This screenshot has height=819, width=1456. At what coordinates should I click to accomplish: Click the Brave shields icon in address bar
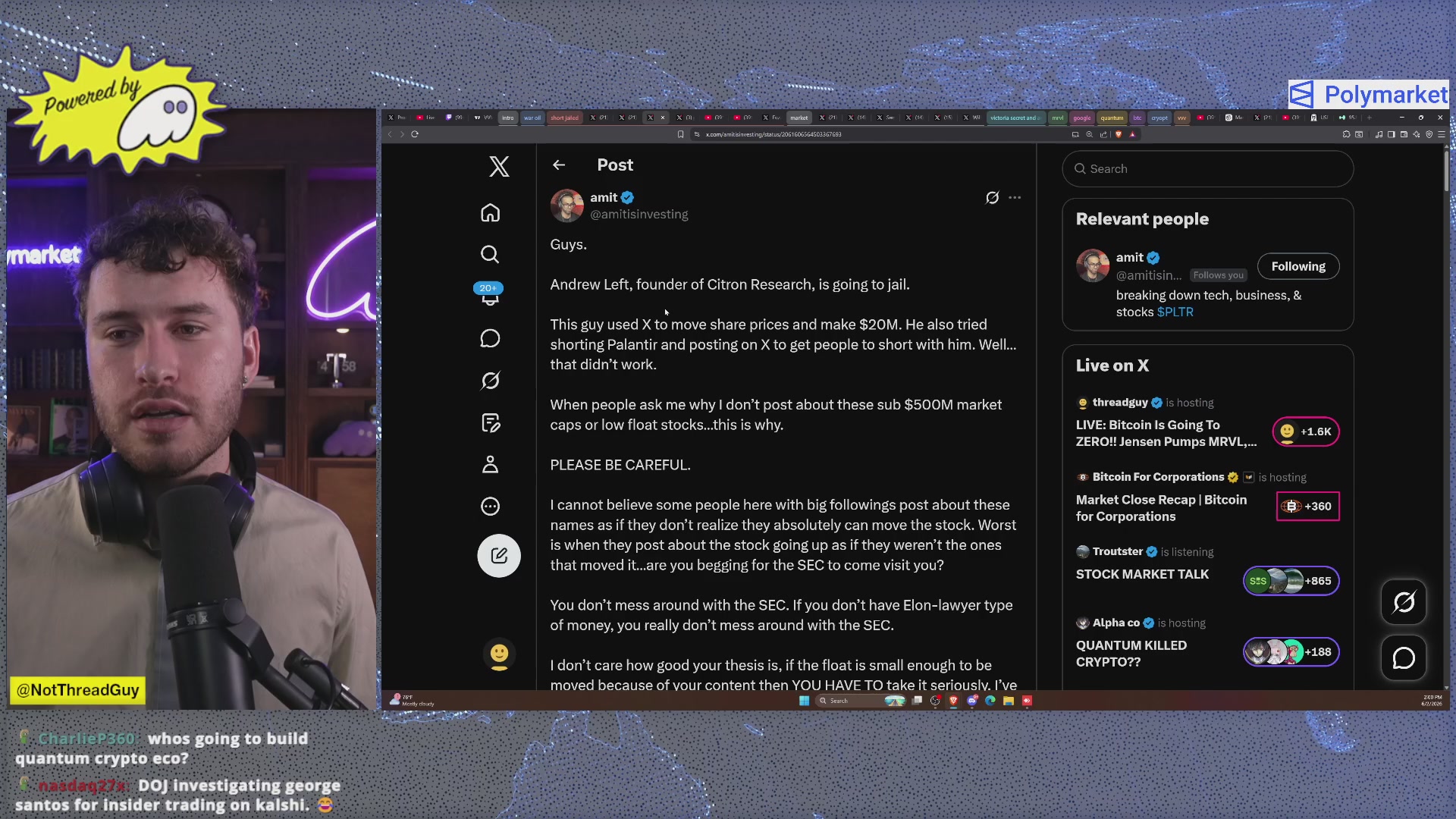click(x=1119, y=134)
